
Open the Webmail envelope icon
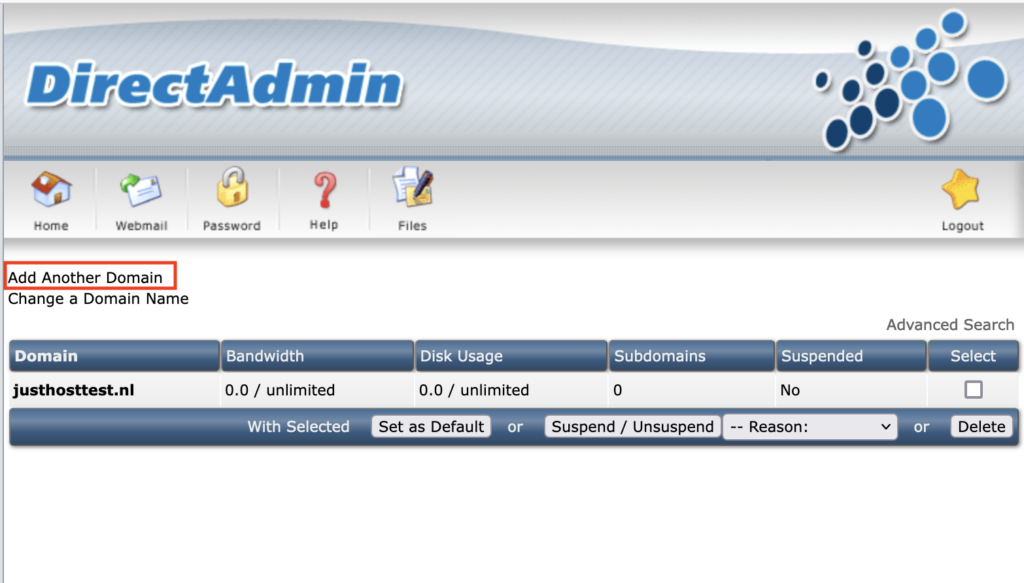[x=140, y=190]
